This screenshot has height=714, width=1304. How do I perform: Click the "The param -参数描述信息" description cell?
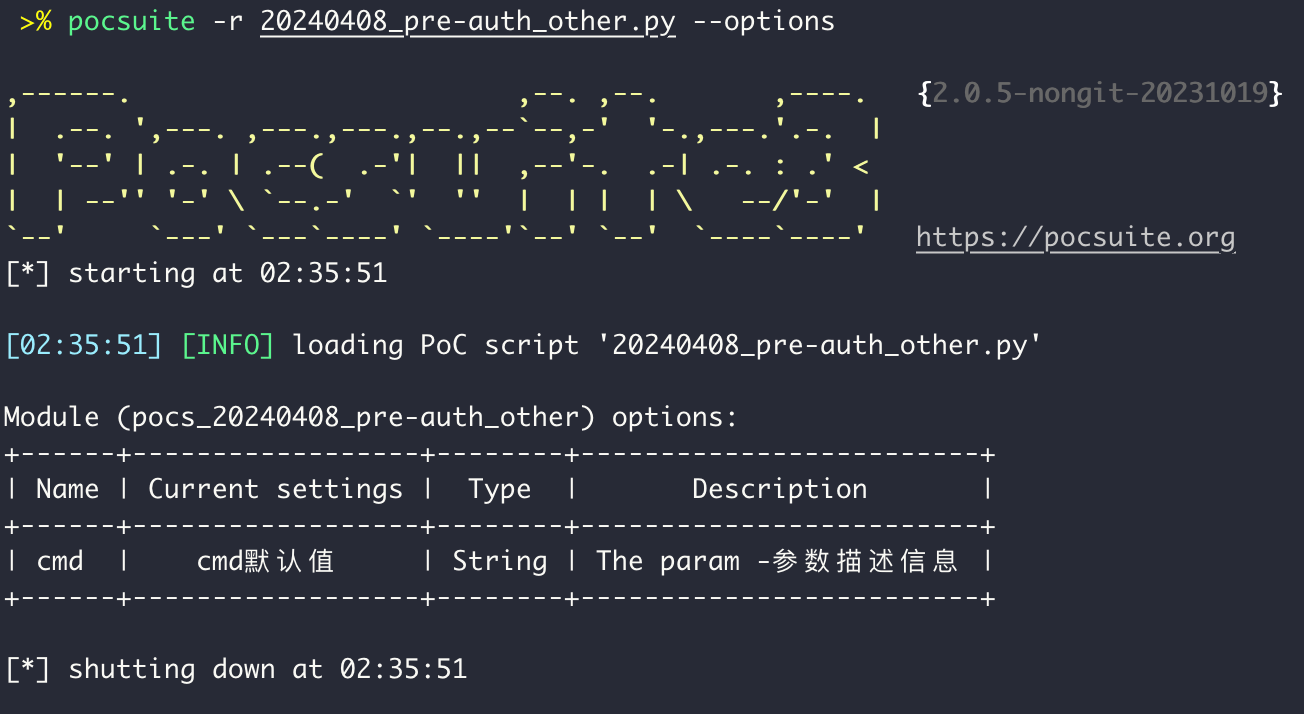pyautogui.click(x=777, y=561)
